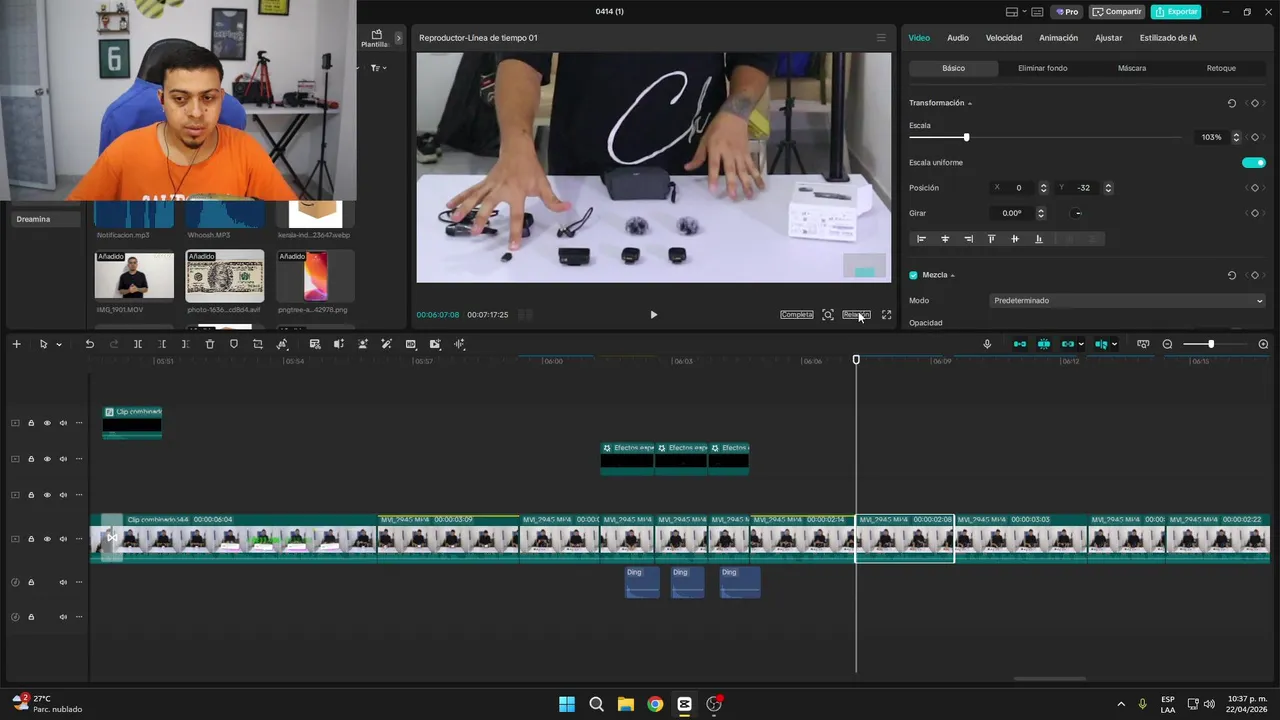Click the Pro badge button
Screen dimensions: 1280x720
pyautogui.click(x=1067, y=12)
